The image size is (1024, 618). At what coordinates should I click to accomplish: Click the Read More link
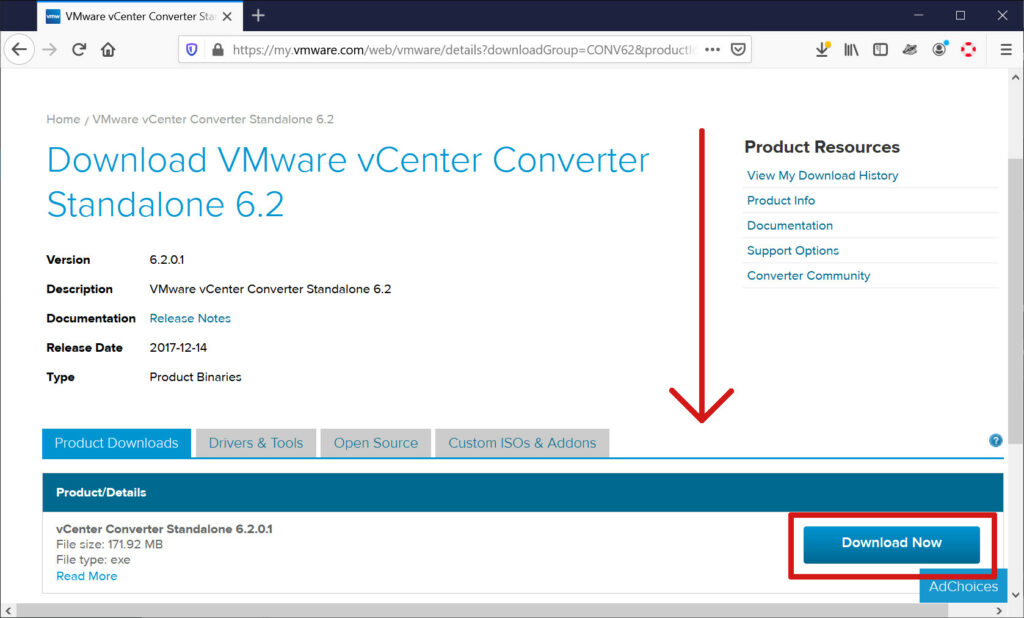click(87, 576)
